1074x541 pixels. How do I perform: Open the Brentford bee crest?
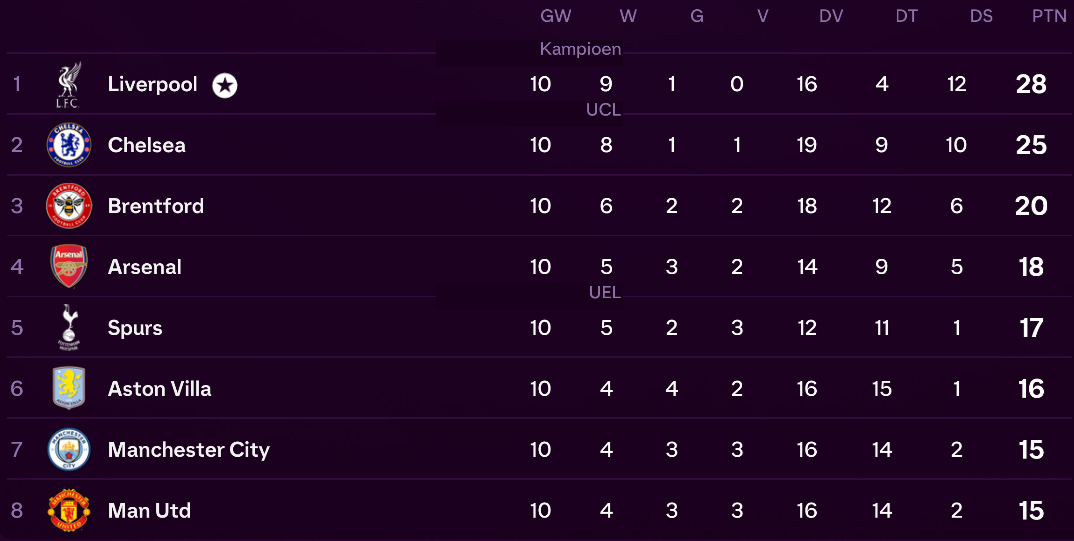68,205
